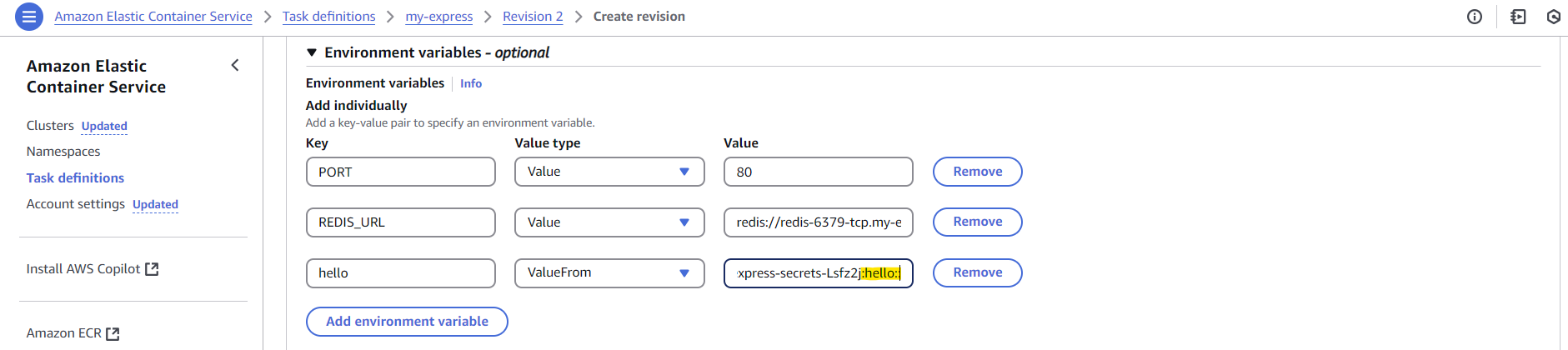Open Account settings in the sidebar
This screenshot has width=1568, height=350.
[75, 204]
